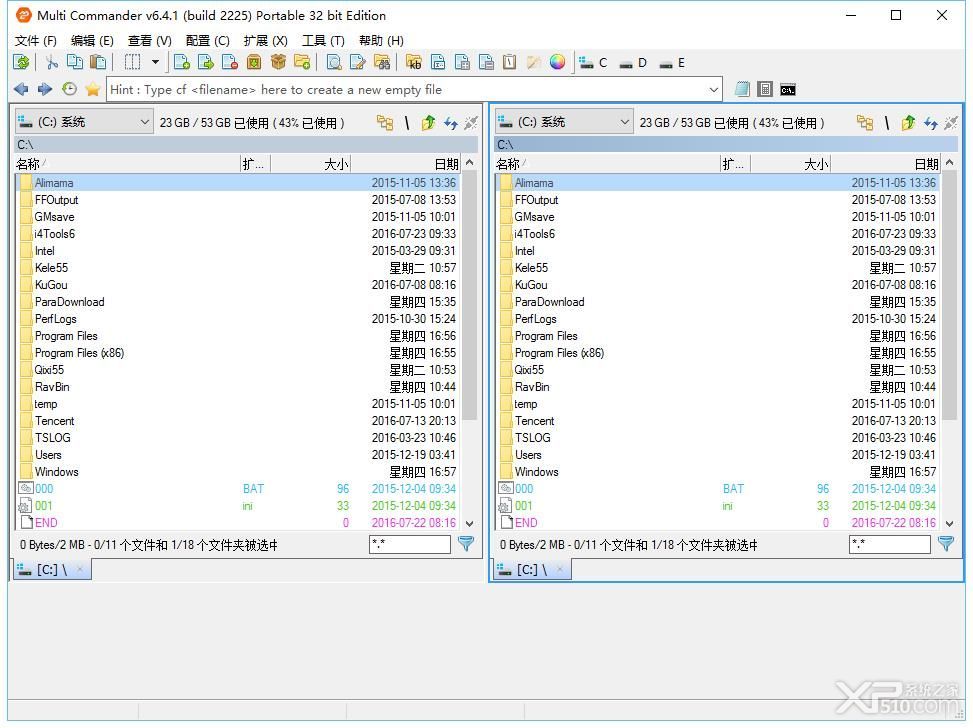Open the 配置 (C) menu

coord(207,41)
